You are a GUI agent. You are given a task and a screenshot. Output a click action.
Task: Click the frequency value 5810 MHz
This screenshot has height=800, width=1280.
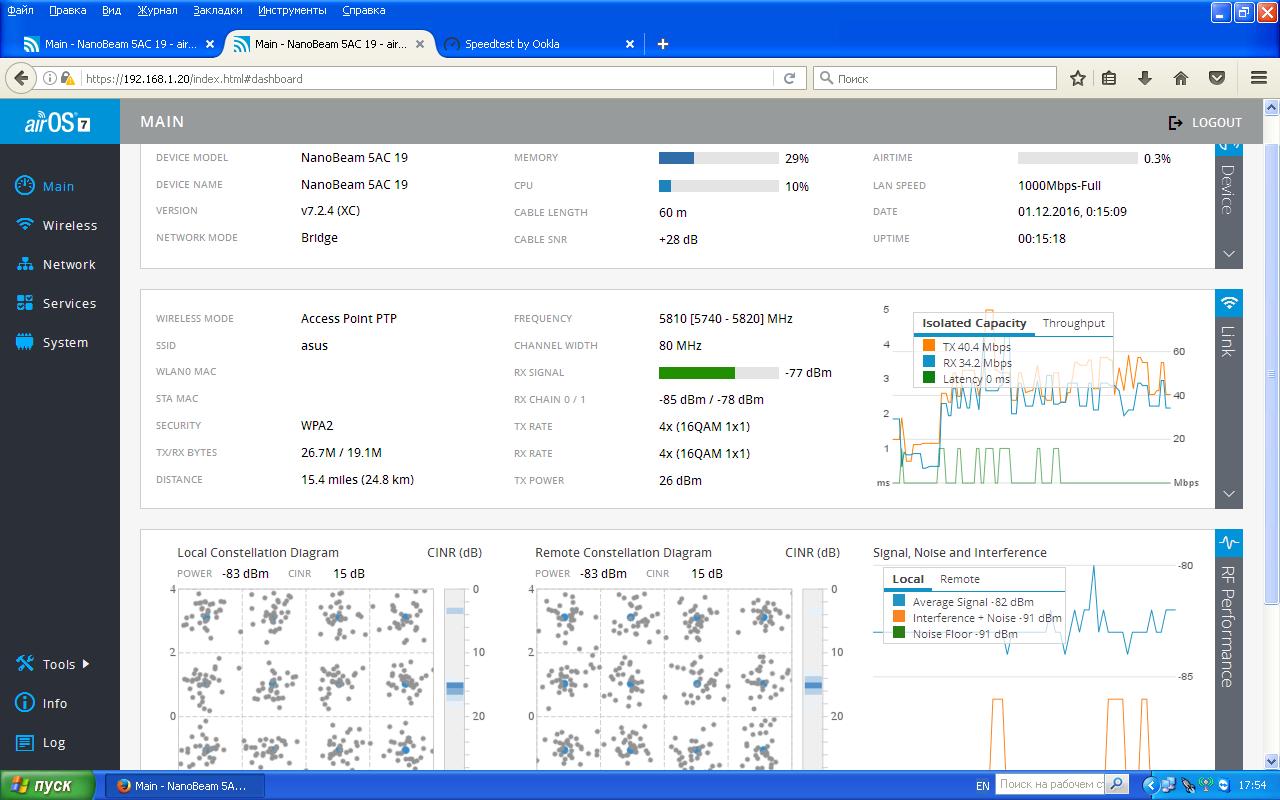(x=726, y=319)
